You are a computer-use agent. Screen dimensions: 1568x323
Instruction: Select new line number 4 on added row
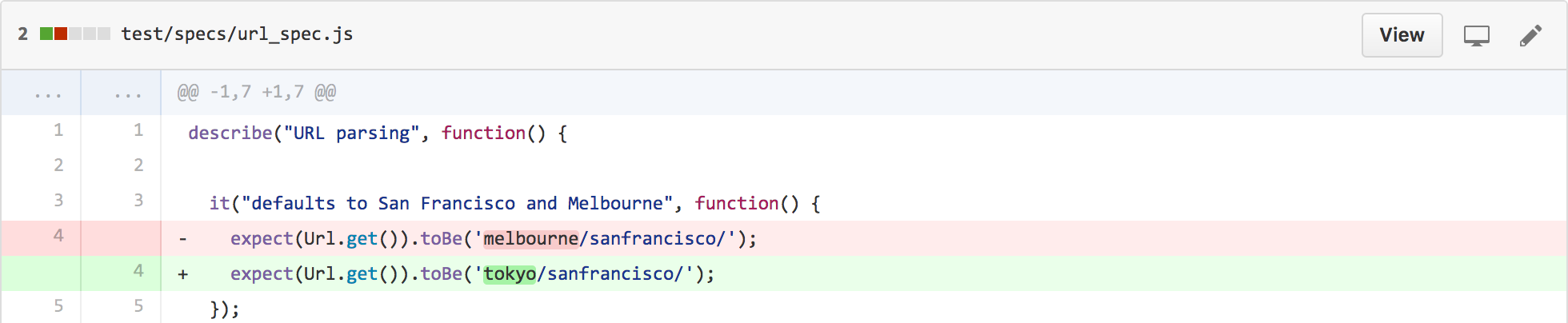coord(138,271)
